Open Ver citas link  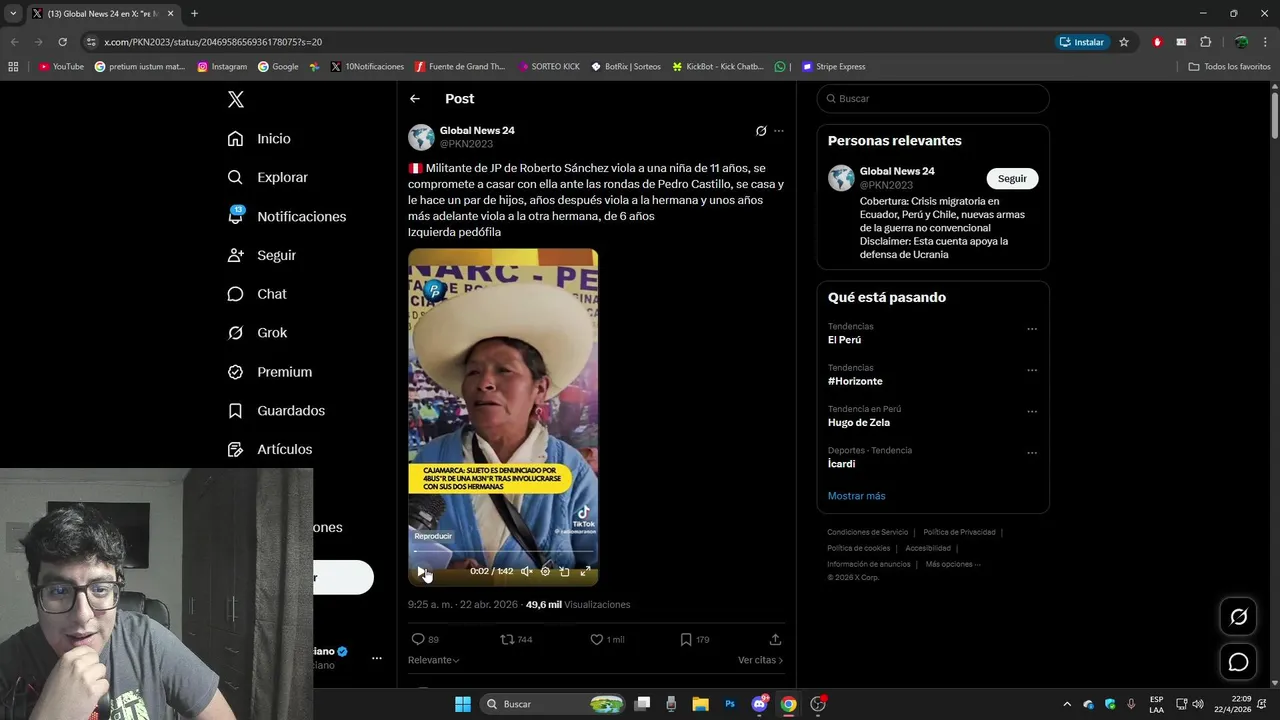point(760,660)
